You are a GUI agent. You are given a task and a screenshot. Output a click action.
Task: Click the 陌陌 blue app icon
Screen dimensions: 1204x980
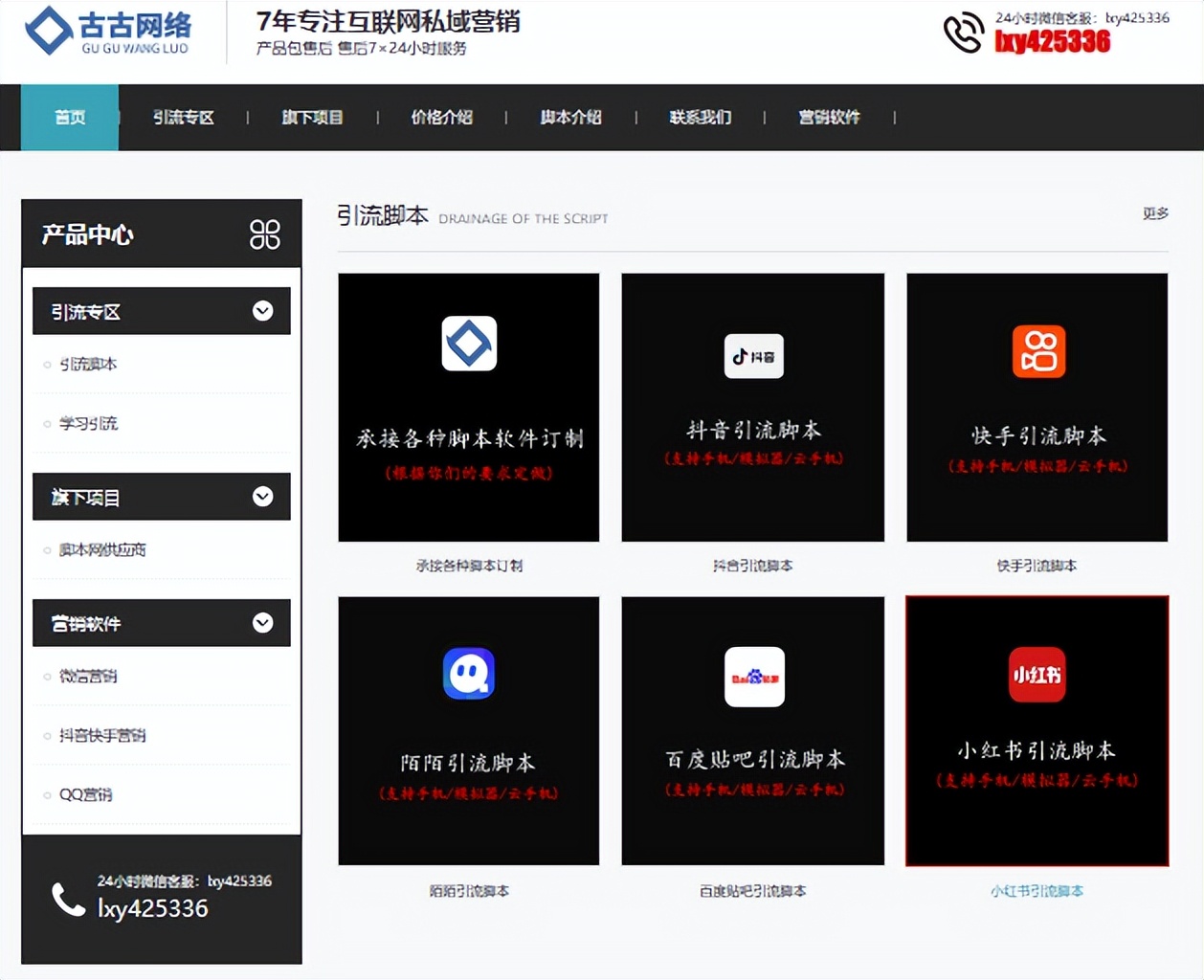point(469,673)
